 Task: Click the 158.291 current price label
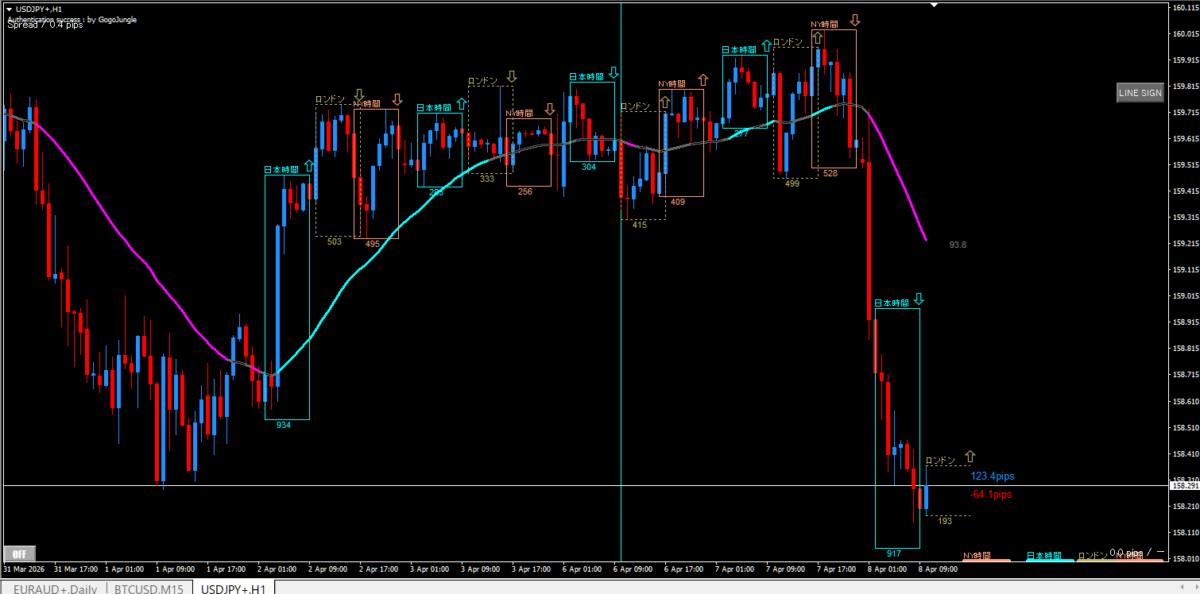click(1183, 486)
